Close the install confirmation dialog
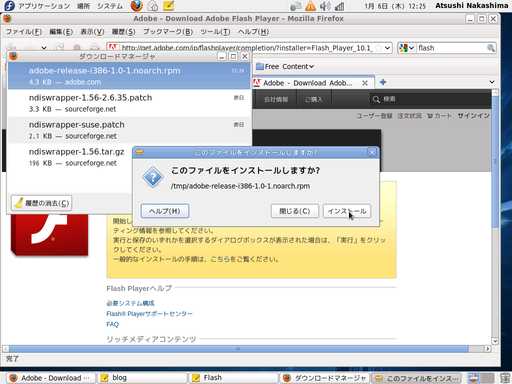This screenshot has width=512, height=384. [x=372, y=152]
